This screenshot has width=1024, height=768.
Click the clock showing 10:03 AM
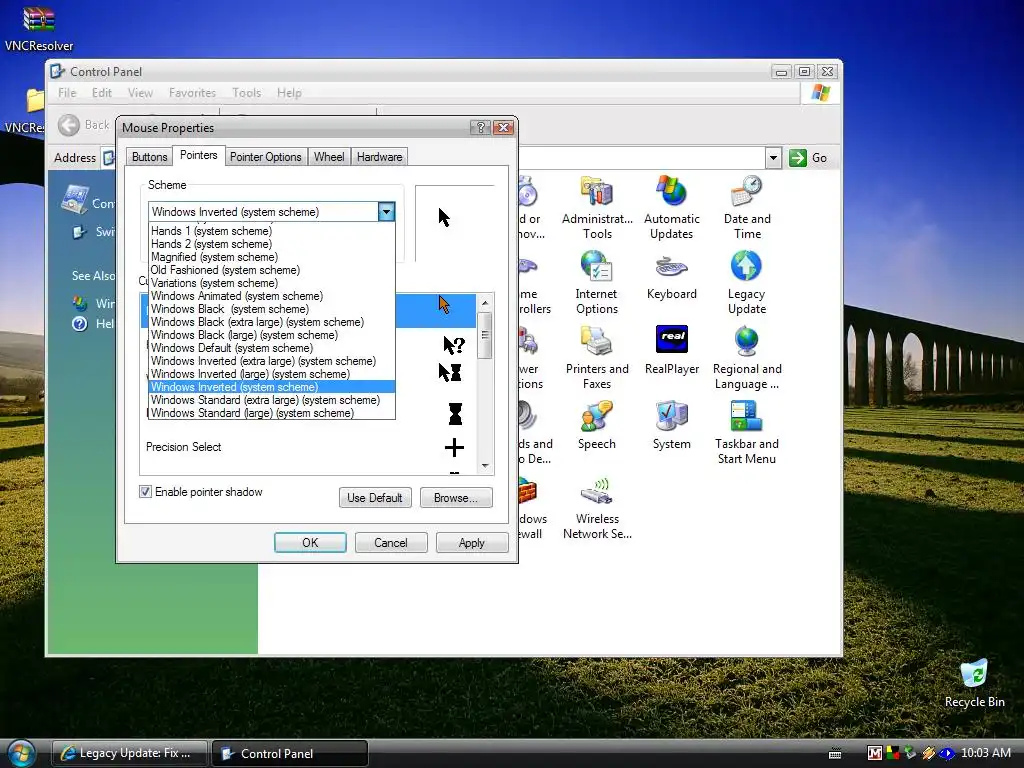(x=985, y=753)
